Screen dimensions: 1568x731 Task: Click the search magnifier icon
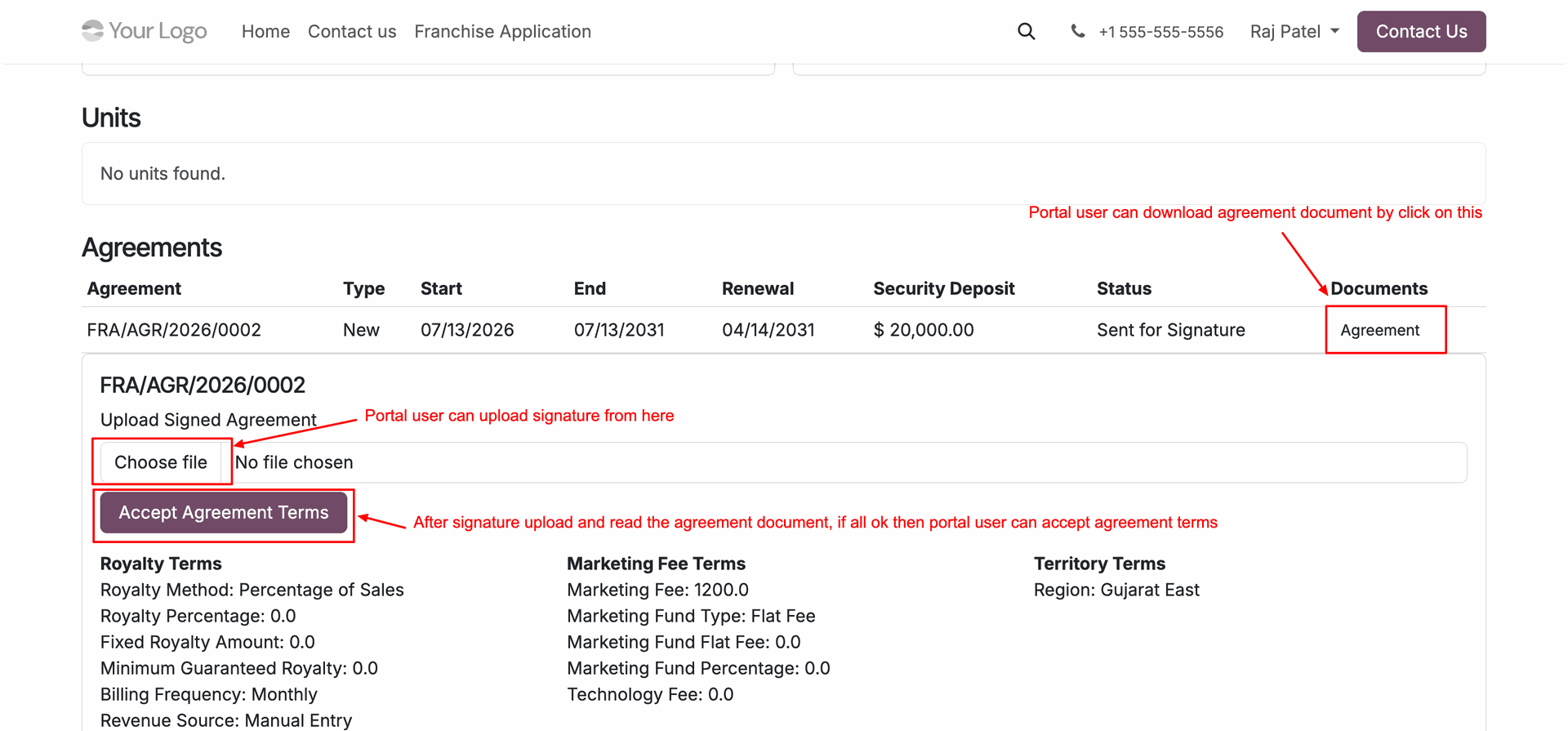pos(1026,32)
